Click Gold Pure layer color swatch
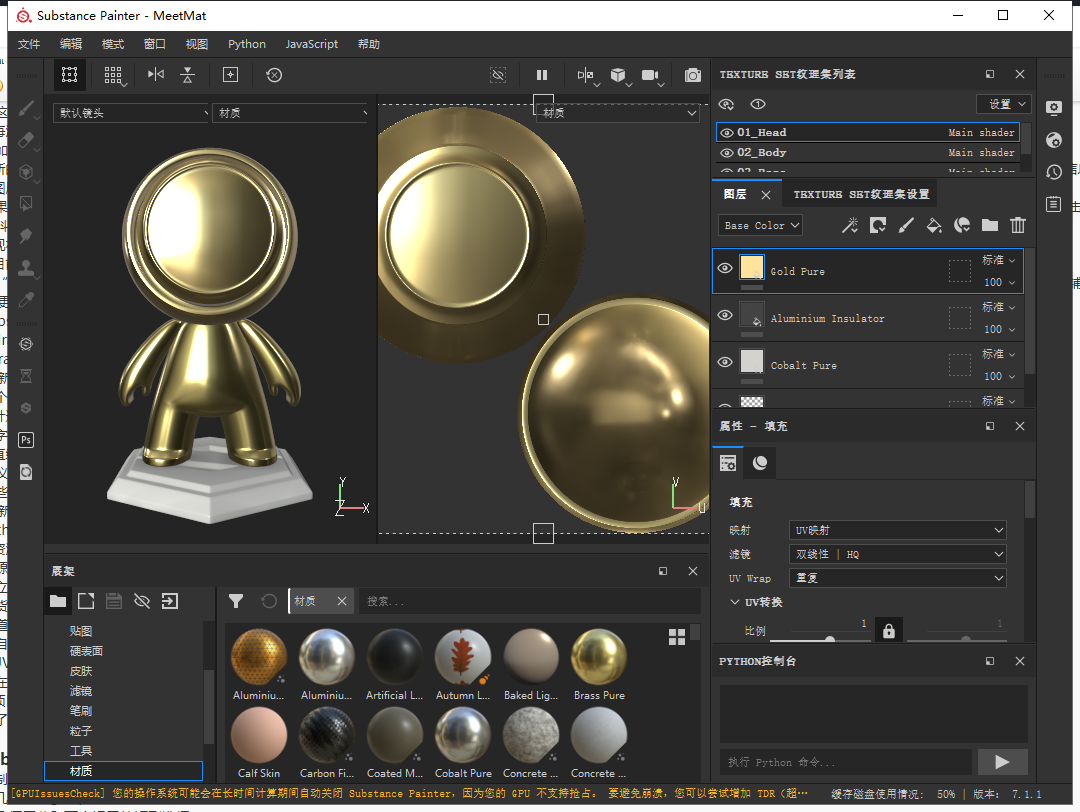The width and height of the screenshot is (1080, 812). [x=751, y=267]
